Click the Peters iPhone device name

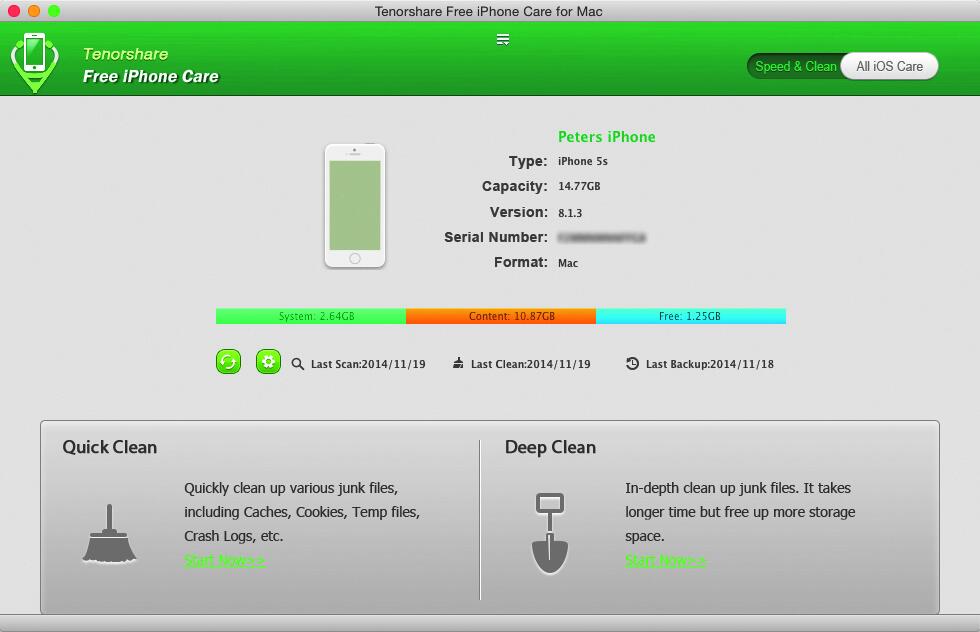pos(606,137)
